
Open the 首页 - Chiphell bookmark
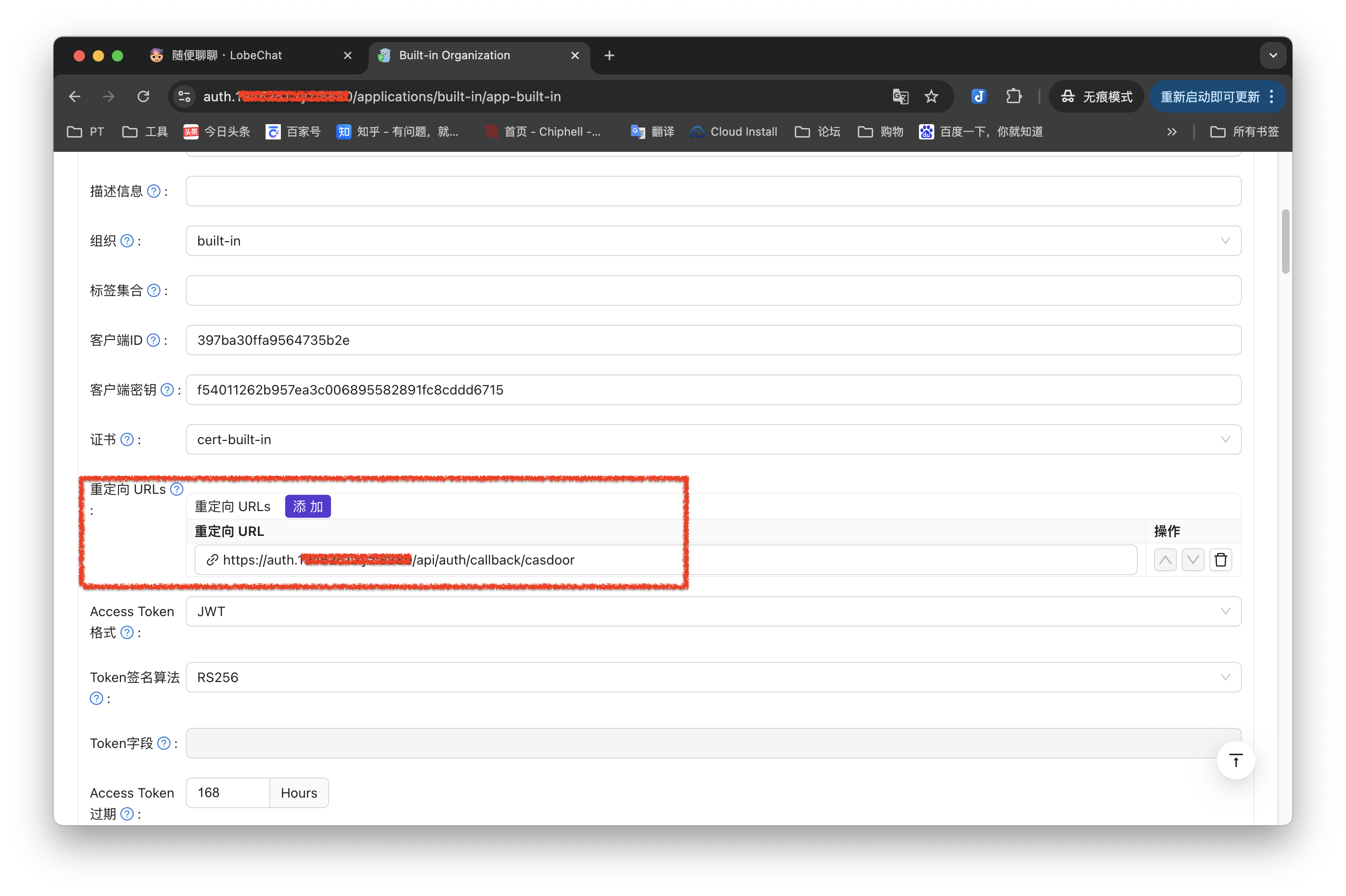point(542,132)
